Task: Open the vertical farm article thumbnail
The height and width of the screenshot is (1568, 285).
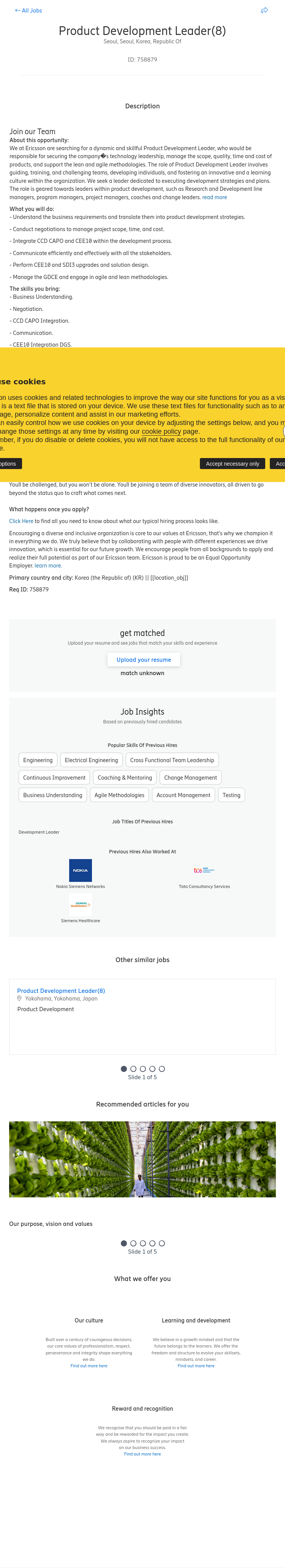Action: 142,1159
